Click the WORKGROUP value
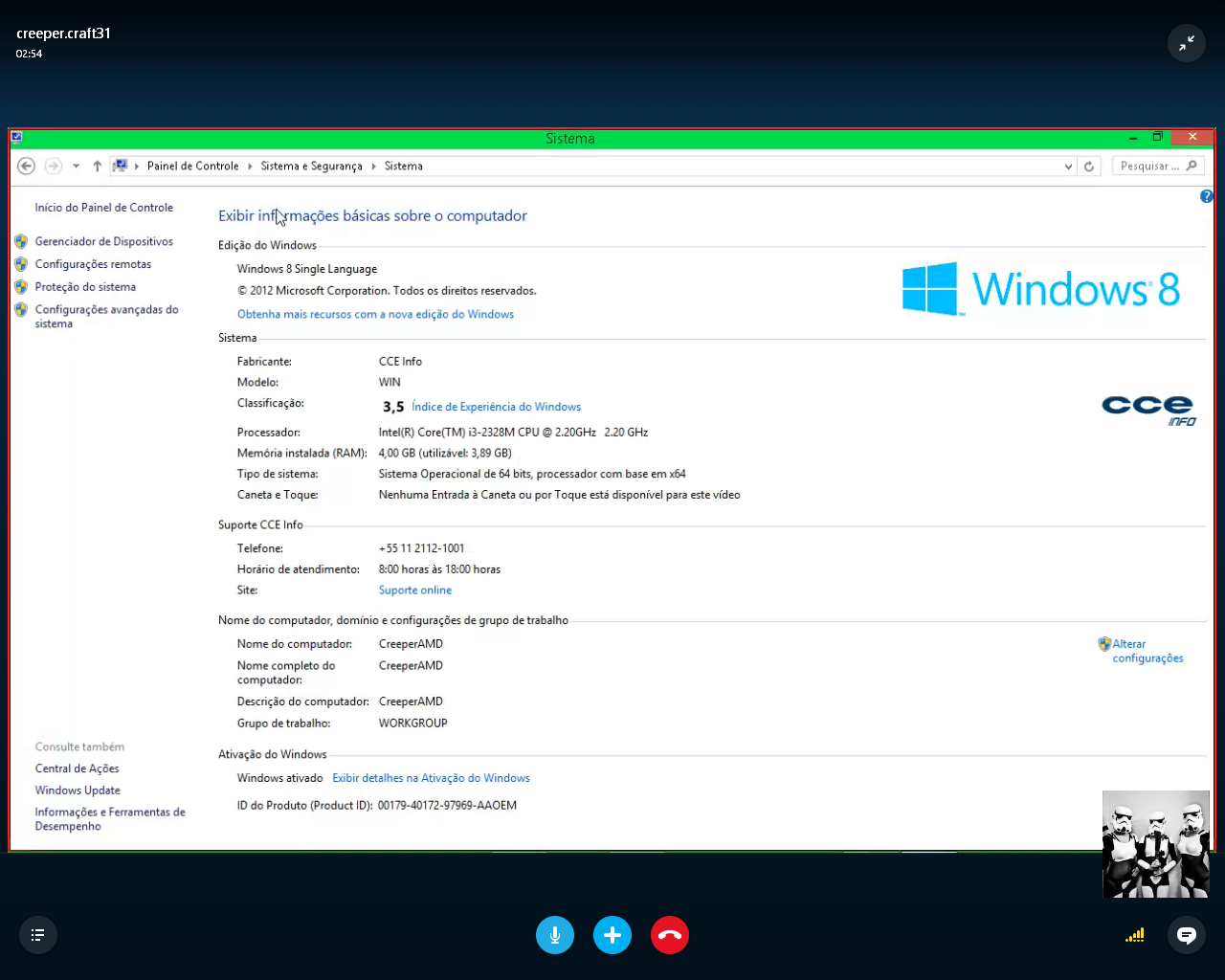The width and height of the screenshot is (1225, 980). pyautogui.click(x=412, y=724)
